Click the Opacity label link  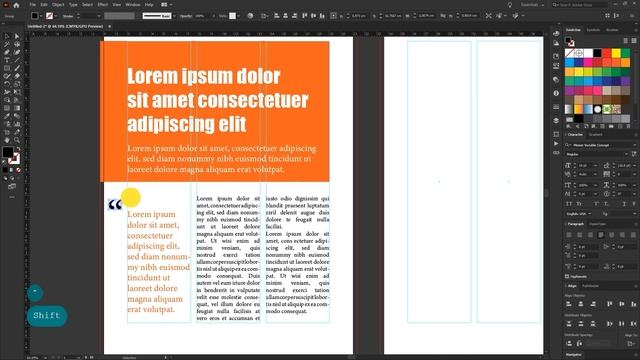click(186, 16)
